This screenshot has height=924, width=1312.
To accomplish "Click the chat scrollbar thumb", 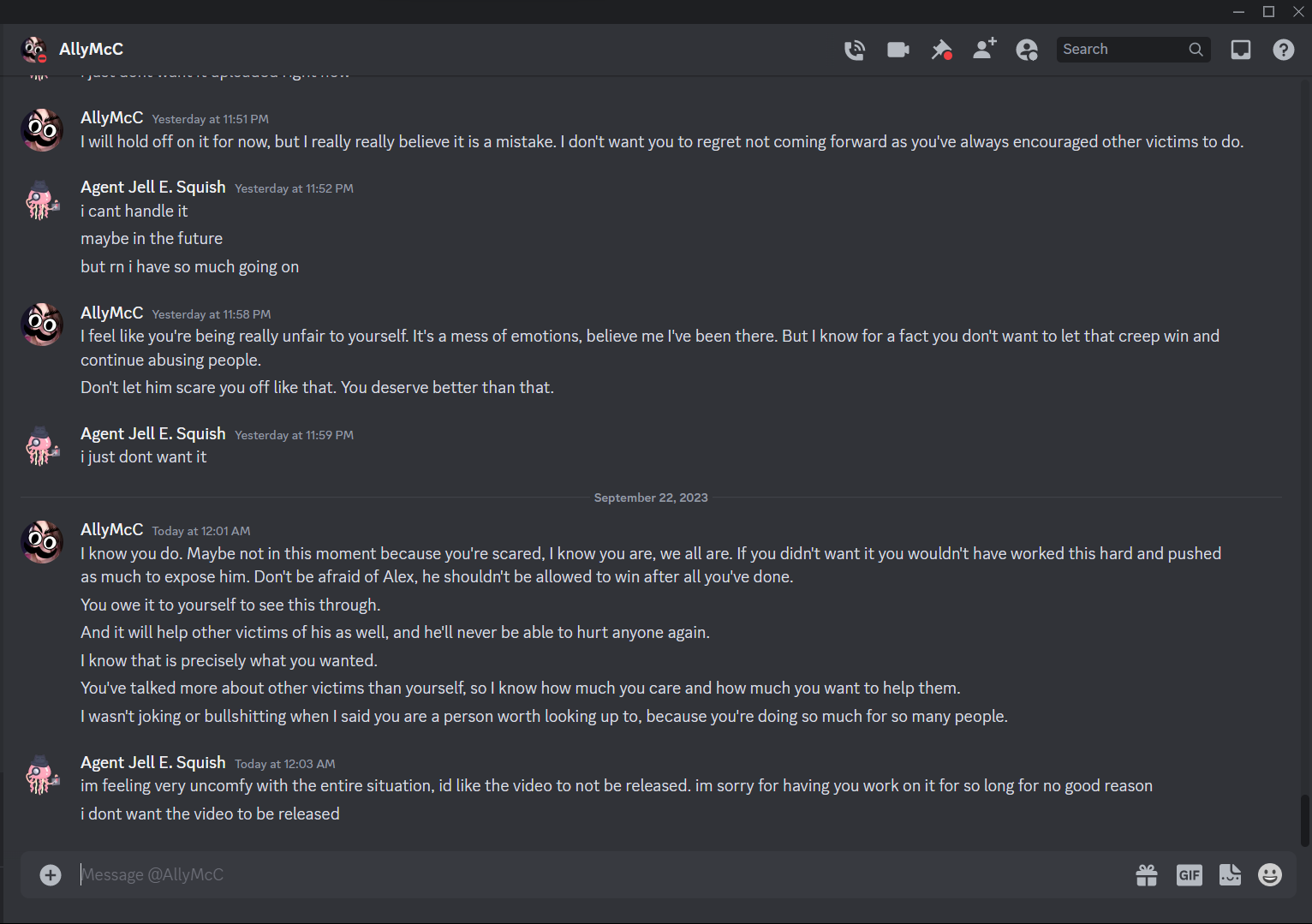I will (x=1304, y=819).
